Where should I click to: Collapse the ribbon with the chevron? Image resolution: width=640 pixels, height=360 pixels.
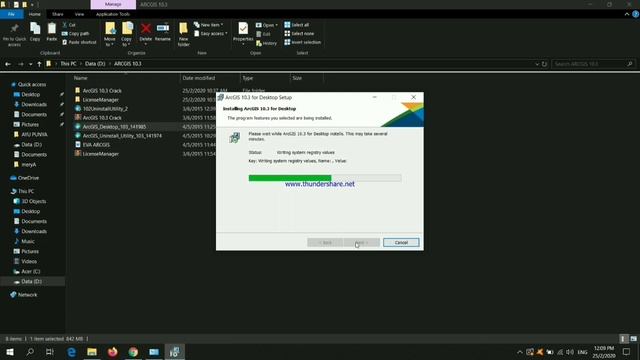[x=627, y=14]
